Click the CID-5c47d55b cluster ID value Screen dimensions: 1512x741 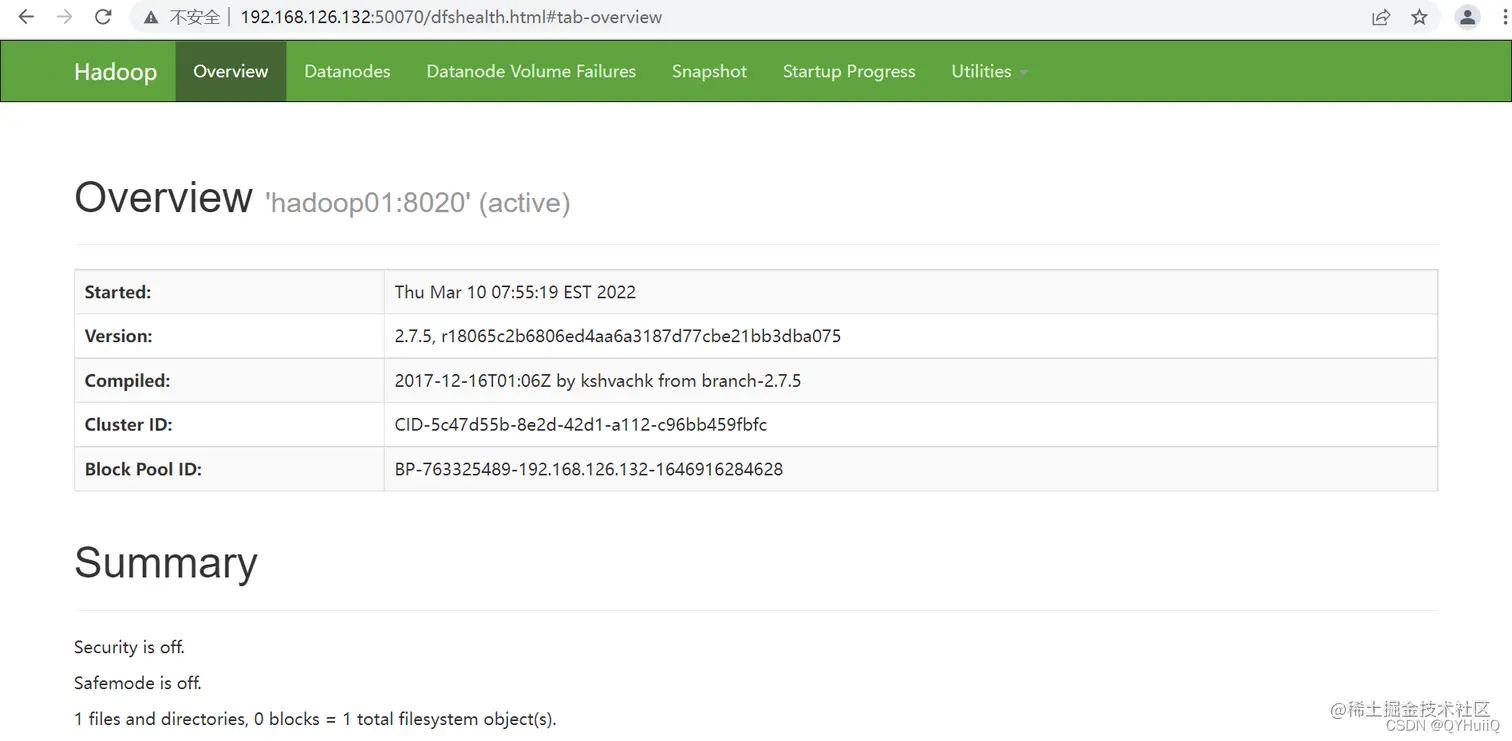click(x=581, y=424)
